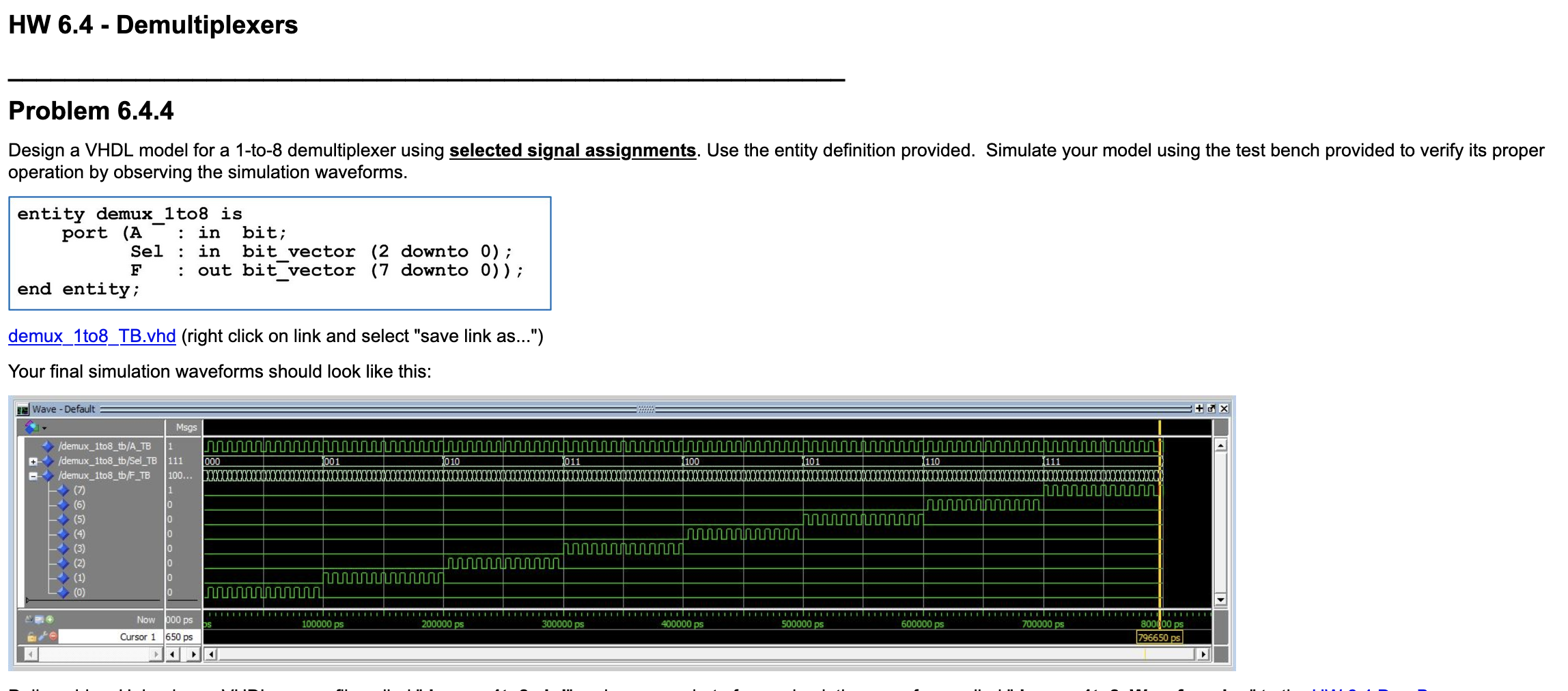Insert a new cursor with the green plus icon

coord(50,619)
